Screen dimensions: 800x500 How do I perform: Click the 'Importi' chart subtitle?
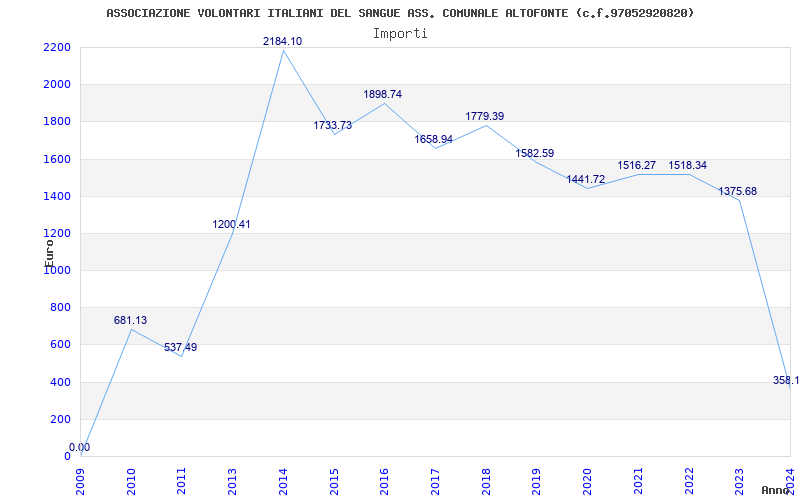[x=400, y=33]
